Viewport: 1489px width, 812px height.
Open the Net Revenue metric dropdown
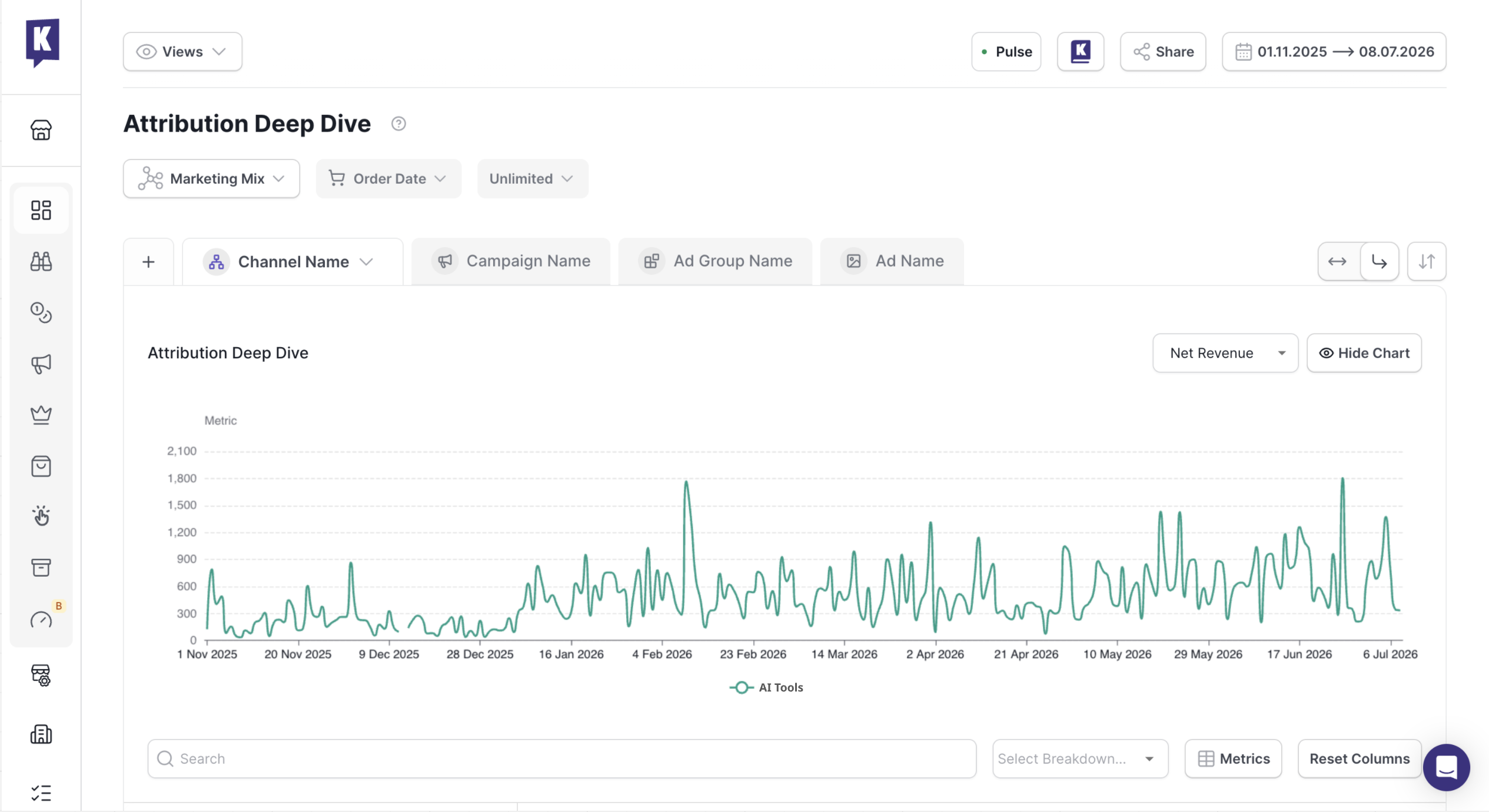click(1225, 353)
